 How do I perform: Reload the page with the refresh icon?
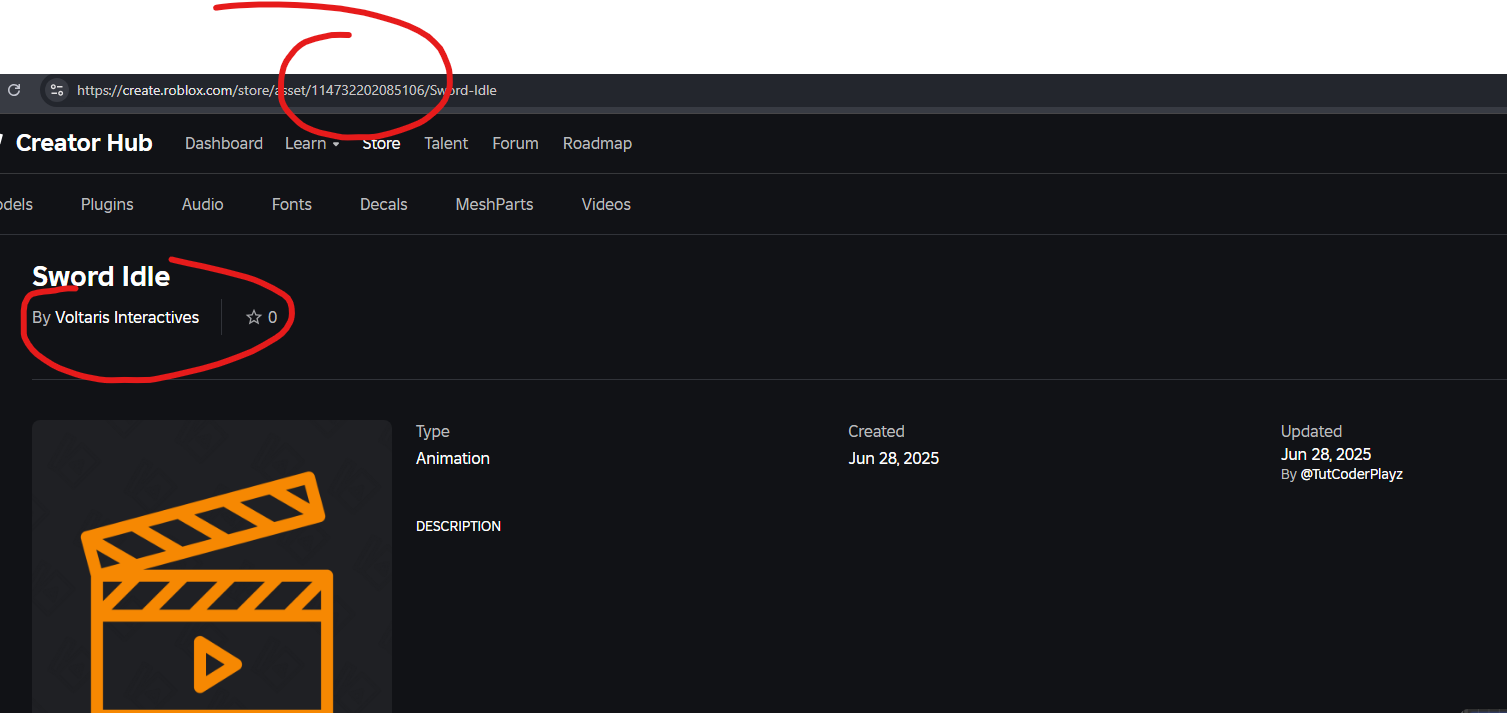click(x=14, y=90)
